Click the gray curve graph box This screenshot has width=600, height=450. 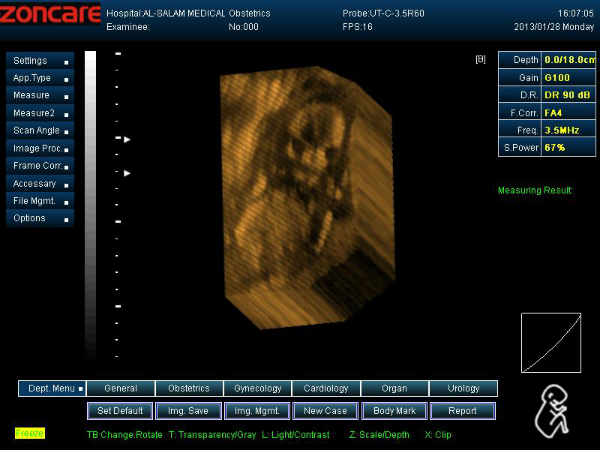coord(551,343)
